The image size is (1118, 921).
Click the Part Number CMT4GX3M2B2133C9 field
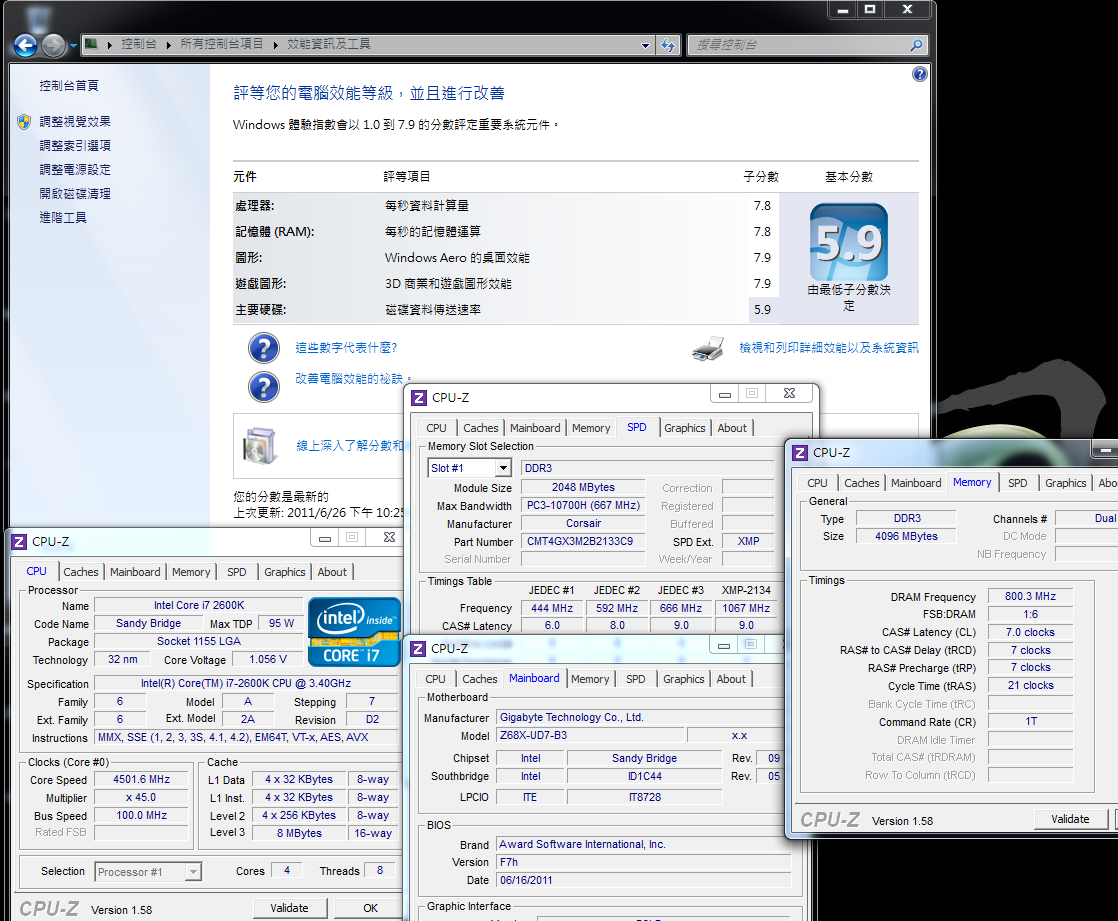click(x=583, y=541)
